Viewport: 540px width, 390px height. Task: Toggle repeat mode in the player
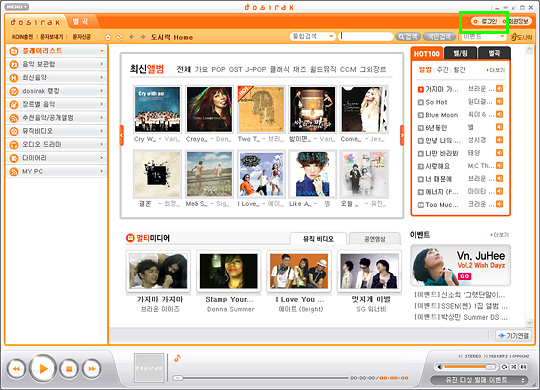pyautogui.click(x=505, y=367)
